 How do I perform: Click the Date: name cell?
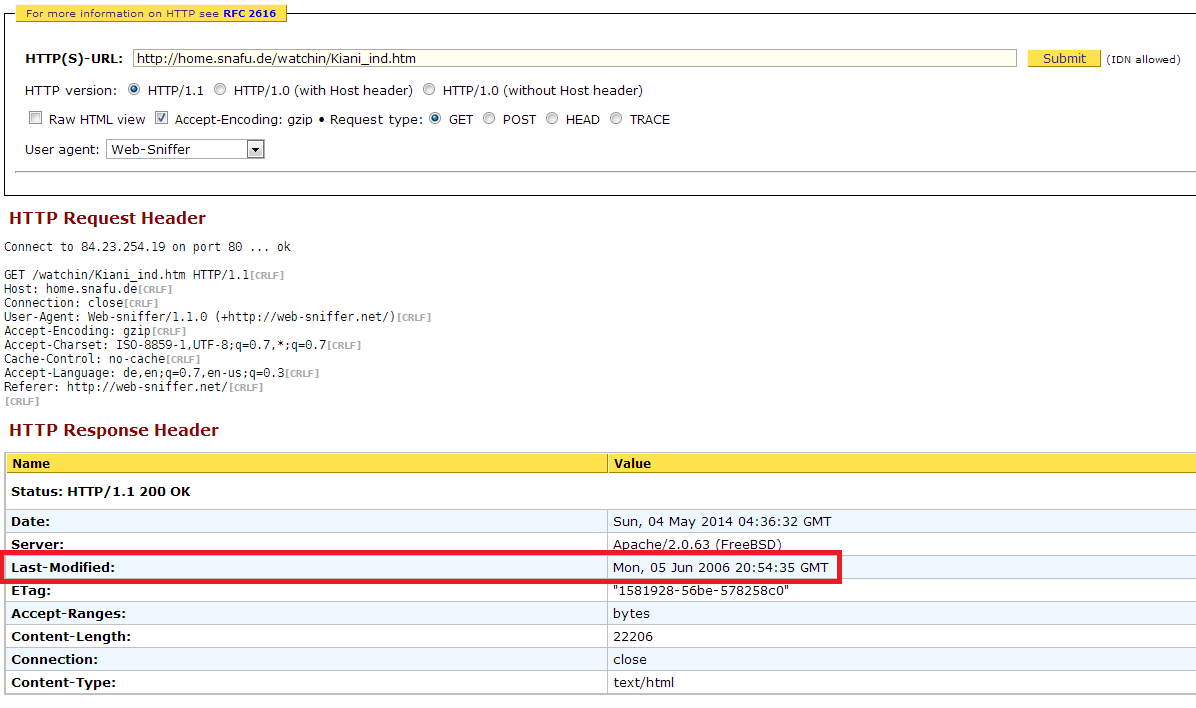pos(307,521)
